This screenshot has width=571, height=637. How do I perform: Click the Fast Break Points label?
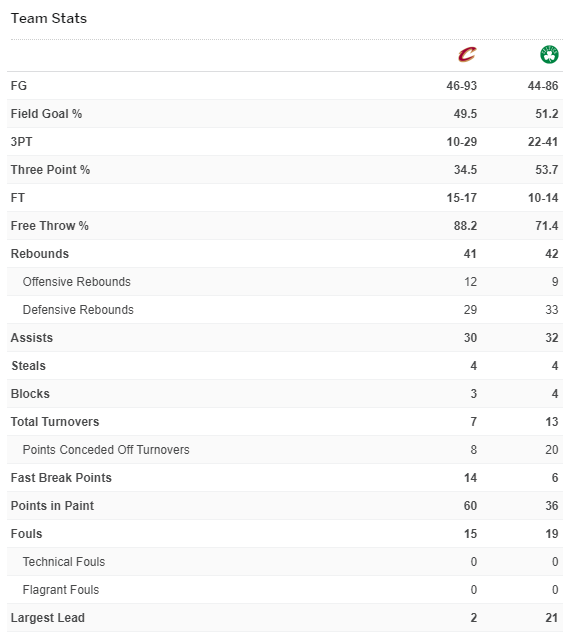point(61,478)
